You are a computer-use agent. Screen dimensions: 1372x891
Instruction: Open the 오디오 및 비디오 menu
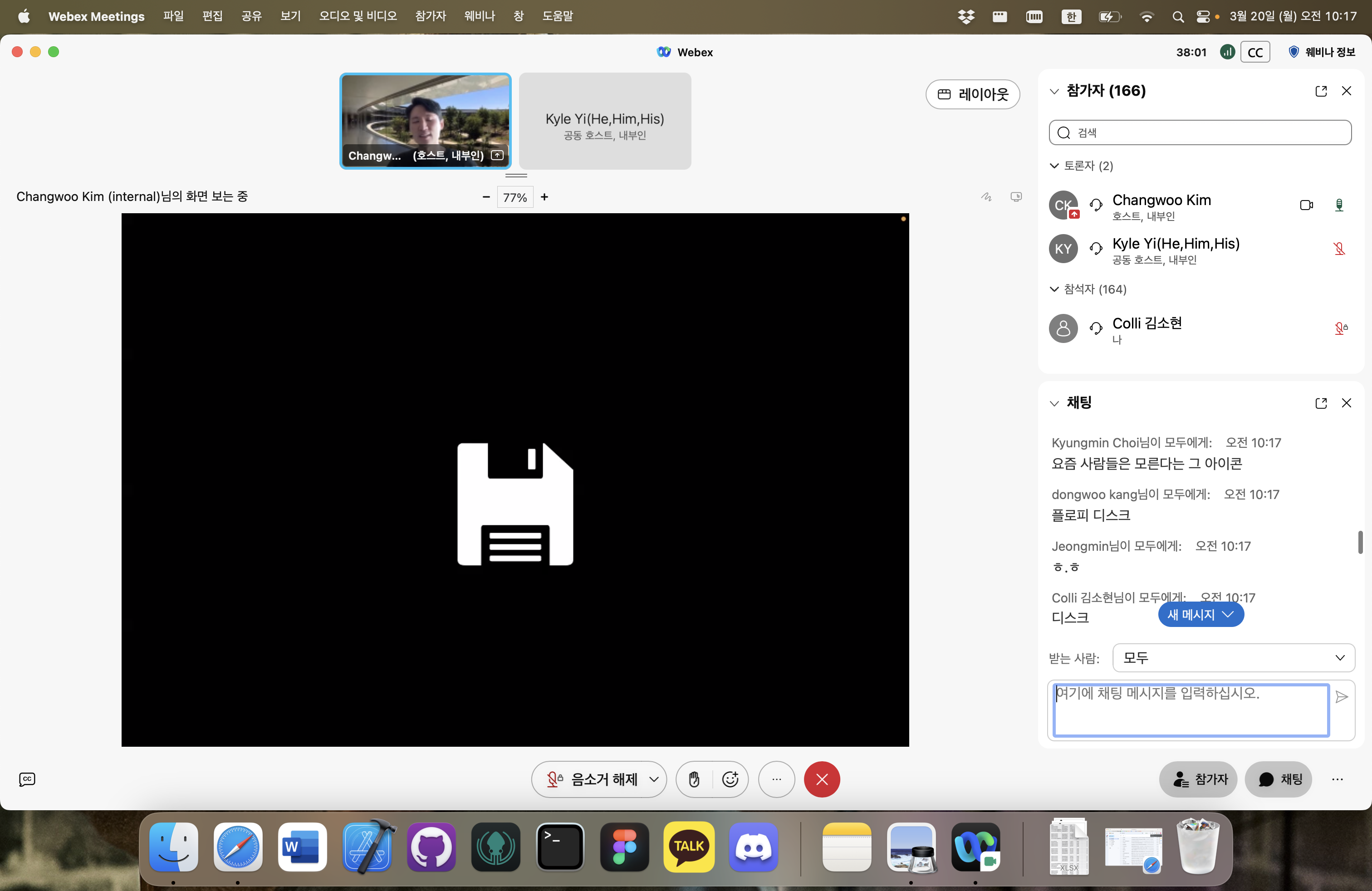tap(358, 16)
